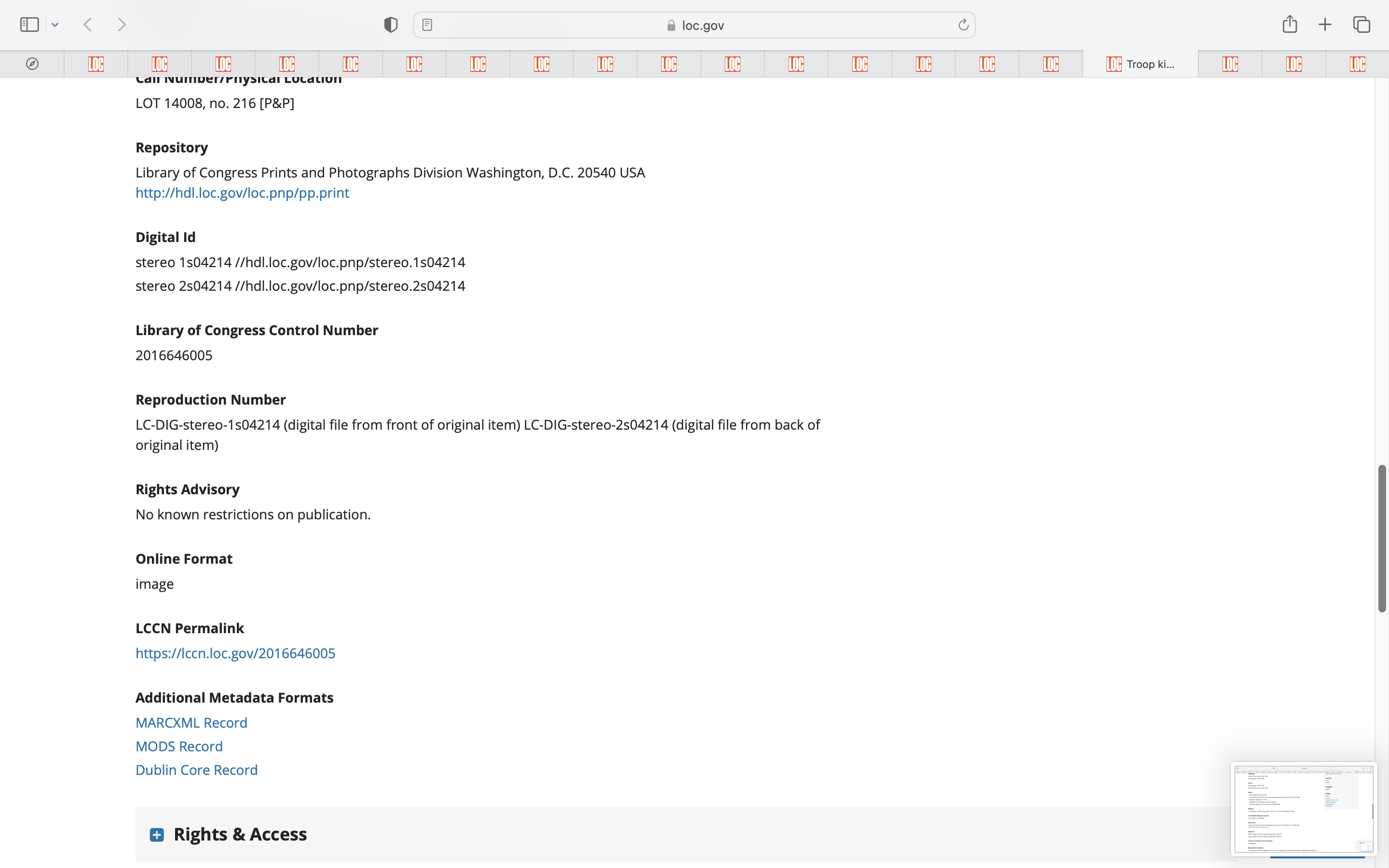The height and width of the screenshot is (868, 1389).
Task: Open the hdl.loc.gov/loc.pnp/pp.print link
Action: click(x=242, y=193)
